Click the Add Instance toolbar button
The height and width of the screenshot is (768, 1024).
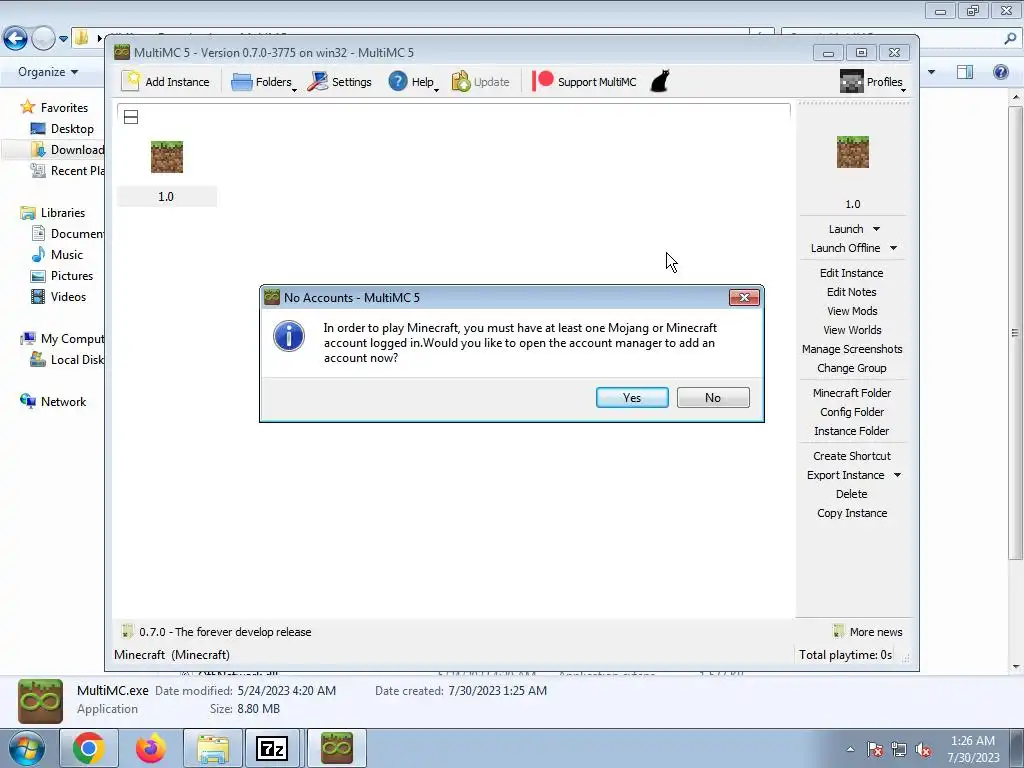167,82
